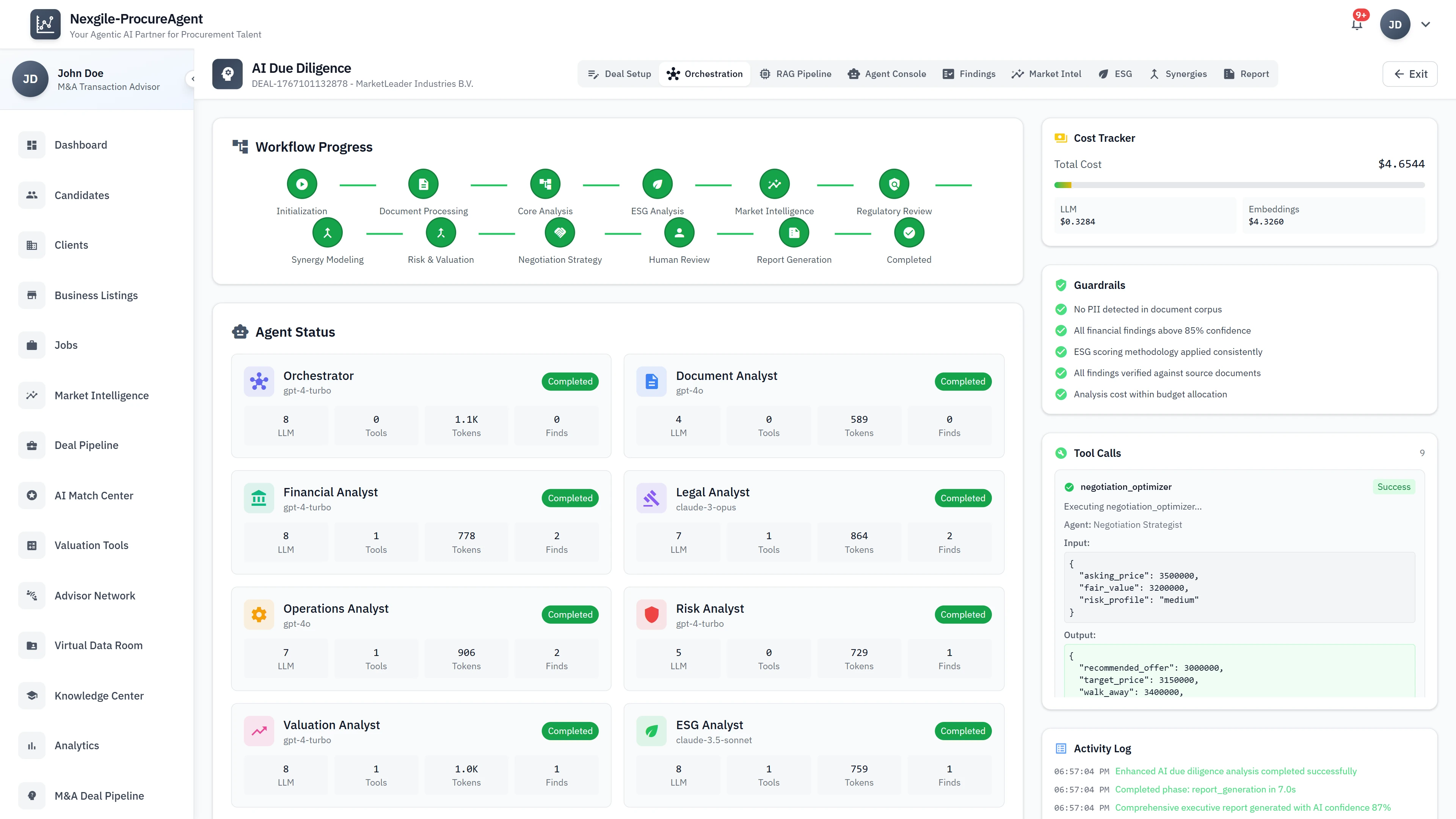This screenshot has width=1456, height=819.
Task: Open the JD profile dropdown chevron
Action: click(x=1426, y=24)
